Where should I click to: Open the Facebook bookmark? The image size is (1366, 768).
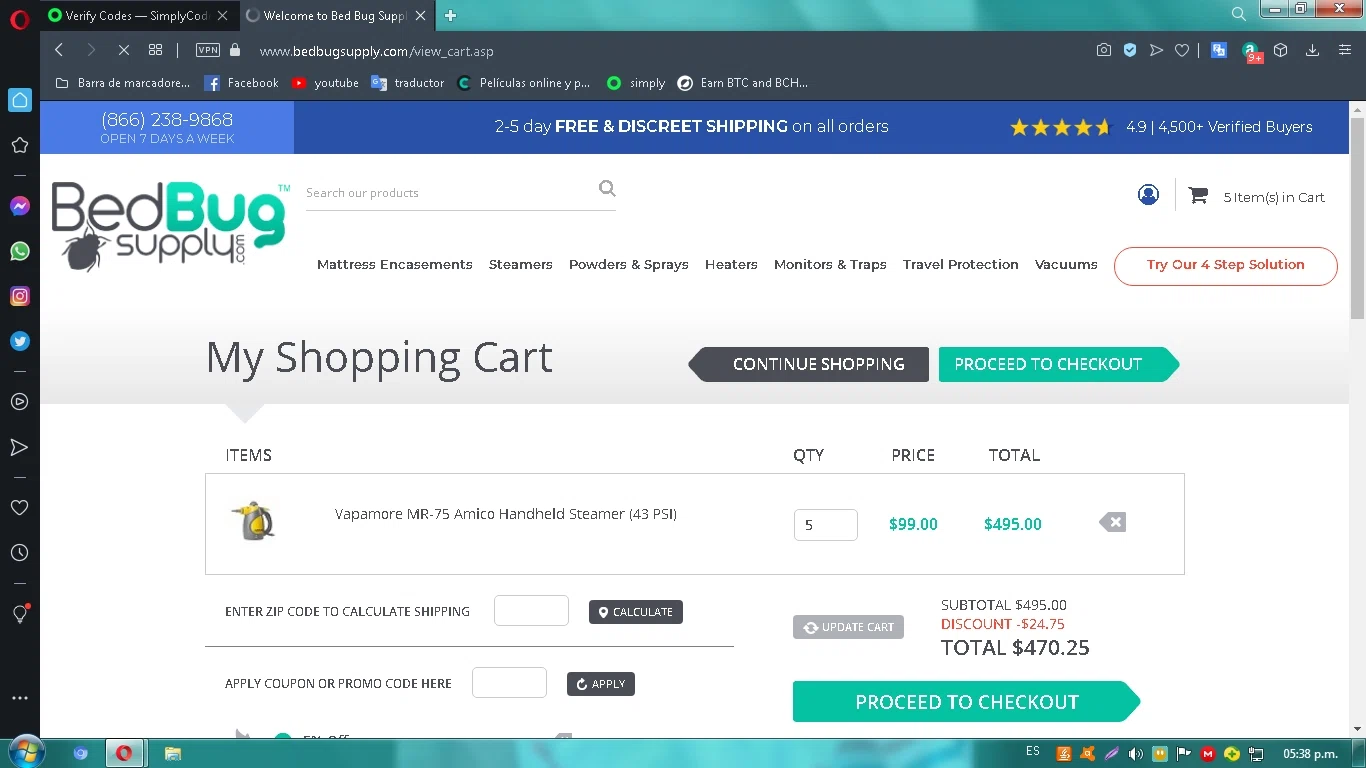[x=241, y=83]
